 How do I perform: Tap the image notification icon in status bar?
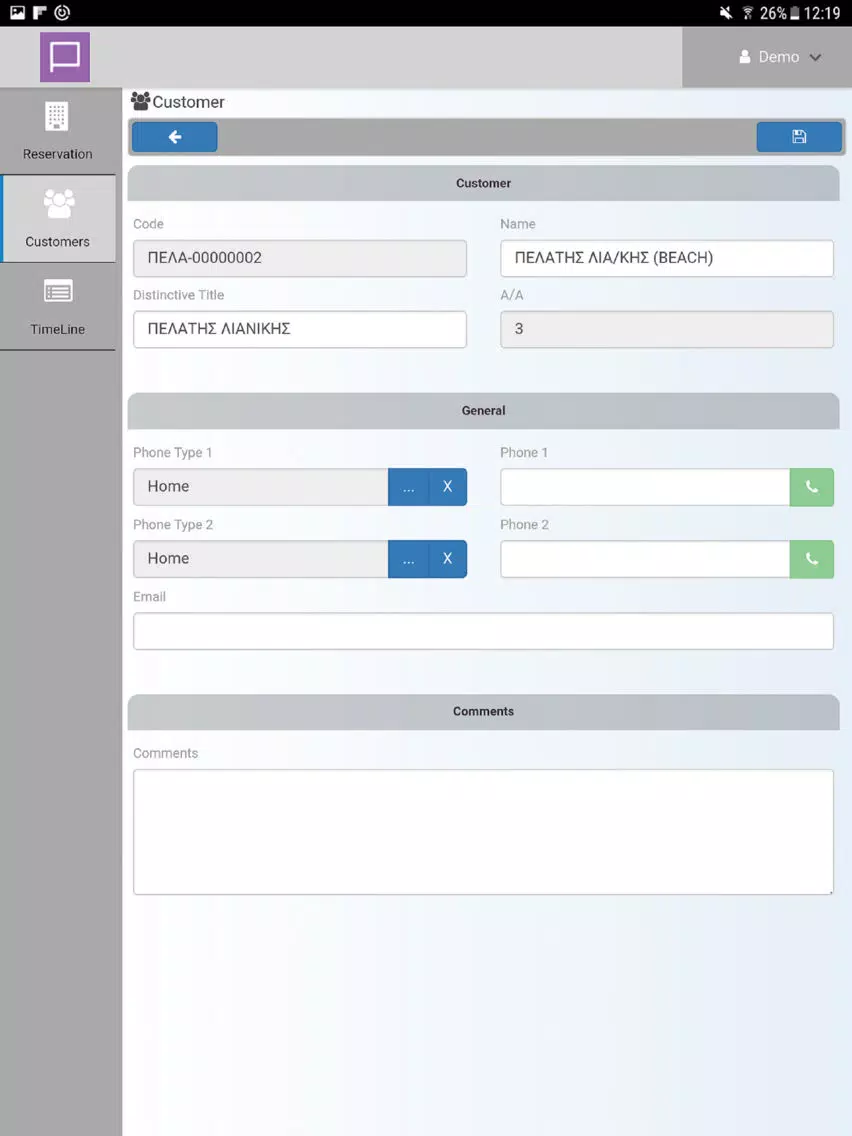click(x=17, y=12)
